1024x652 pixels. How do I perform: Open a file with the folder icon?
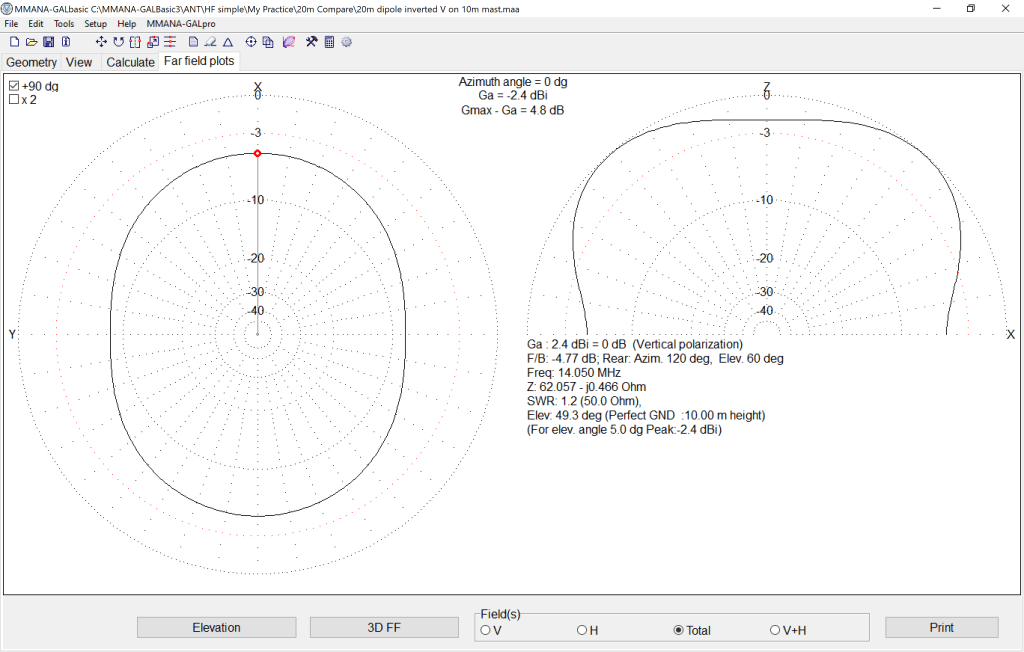[31, 42]
